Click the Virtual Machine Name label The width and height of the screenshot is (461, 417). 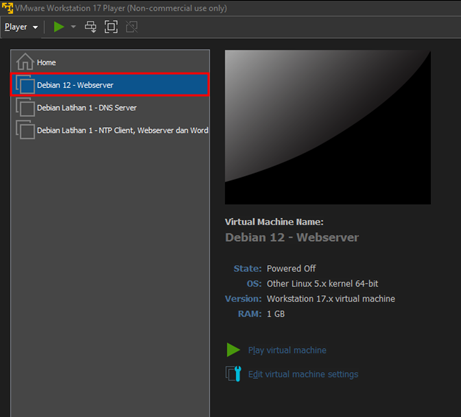(274, 222)
